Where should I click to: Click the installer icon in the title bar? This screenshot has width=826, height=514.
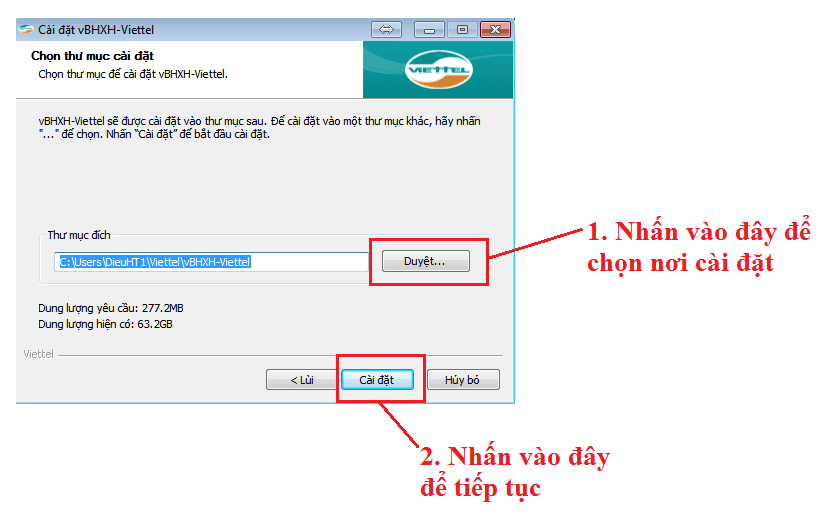coord(26,29)
